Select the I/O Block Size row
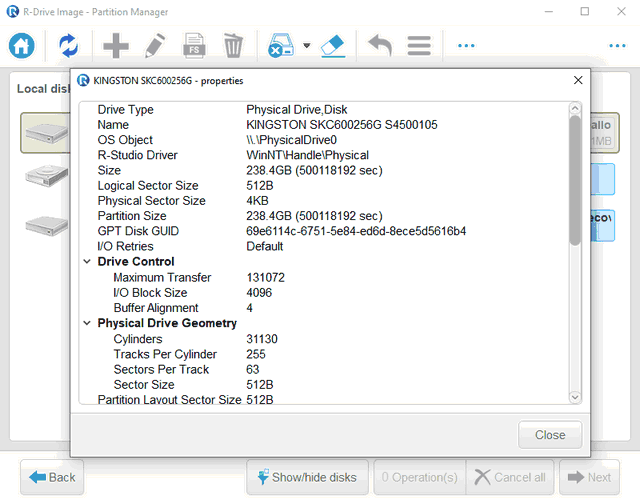This screenshot has width=640, height=504. pos(324,293)
